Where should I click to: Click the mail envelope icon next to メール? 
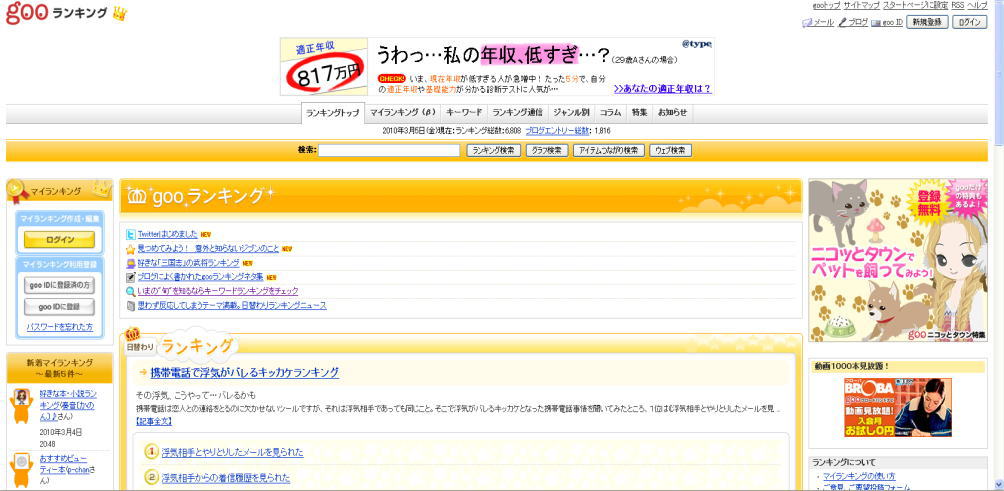(x=807, y=22)
